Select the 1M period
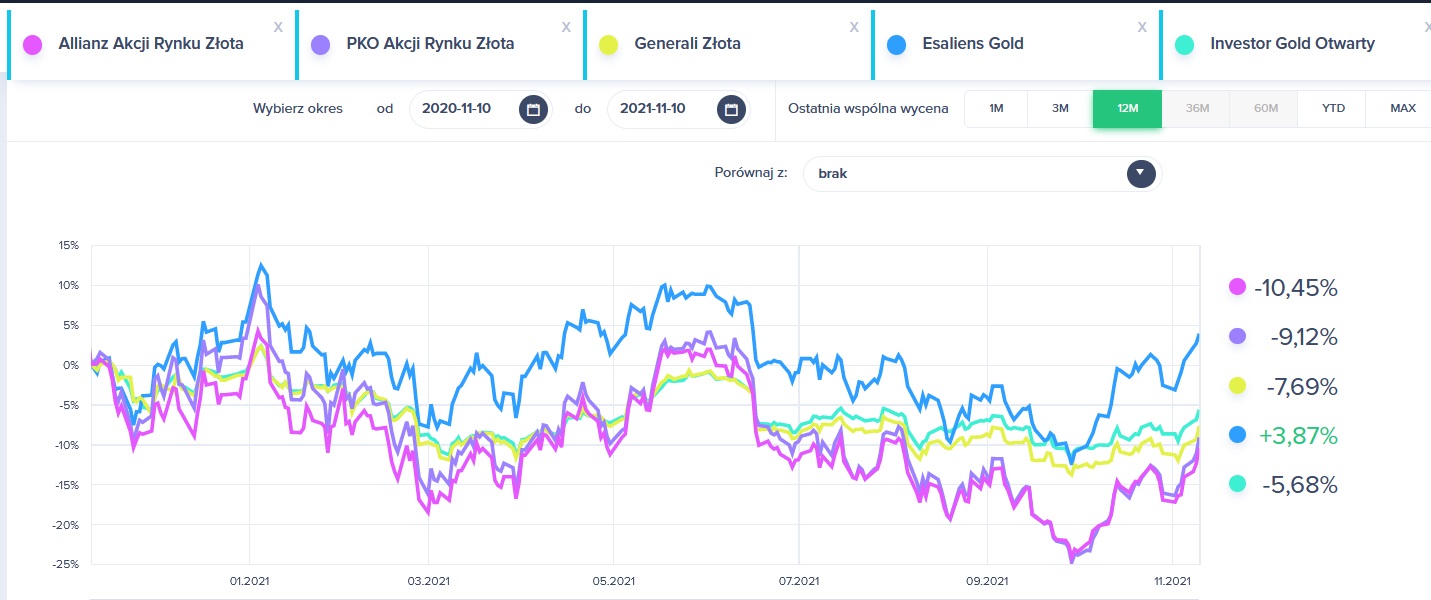The width and height of the screenshot is (1431, 600). (x=996, y=108)
